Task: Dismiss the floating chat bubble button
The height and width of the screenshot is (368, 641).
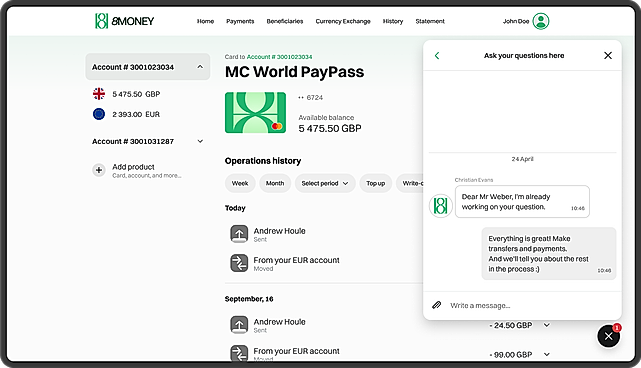Action: [608, 336]
